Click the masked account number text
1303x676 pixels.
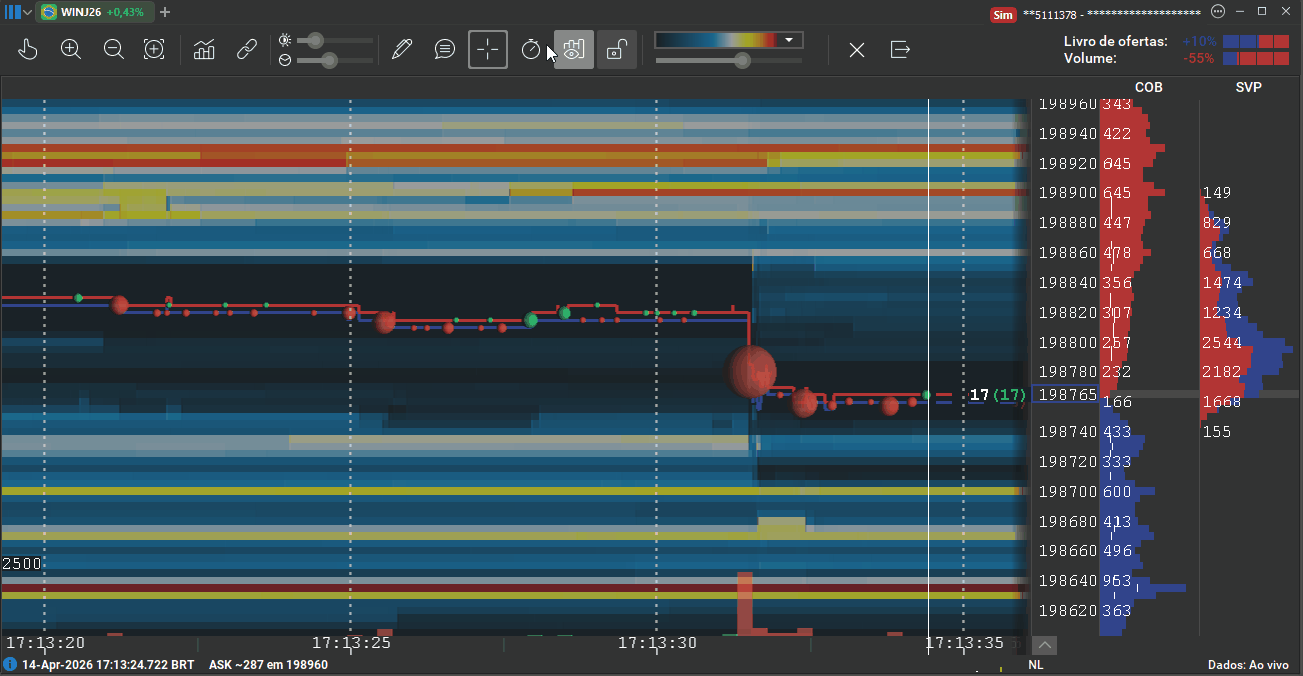coord(1111,14)
